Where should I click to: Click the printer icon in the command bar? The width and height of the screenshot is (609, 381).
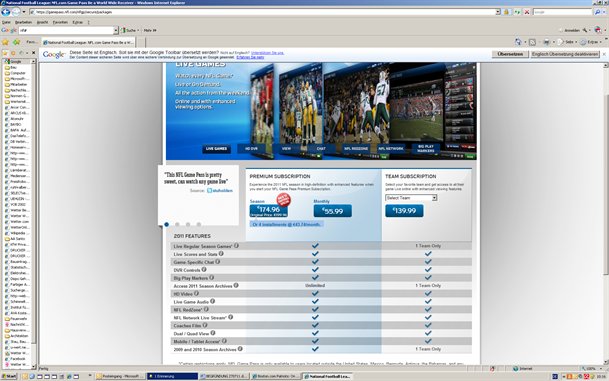click(546, 42)
